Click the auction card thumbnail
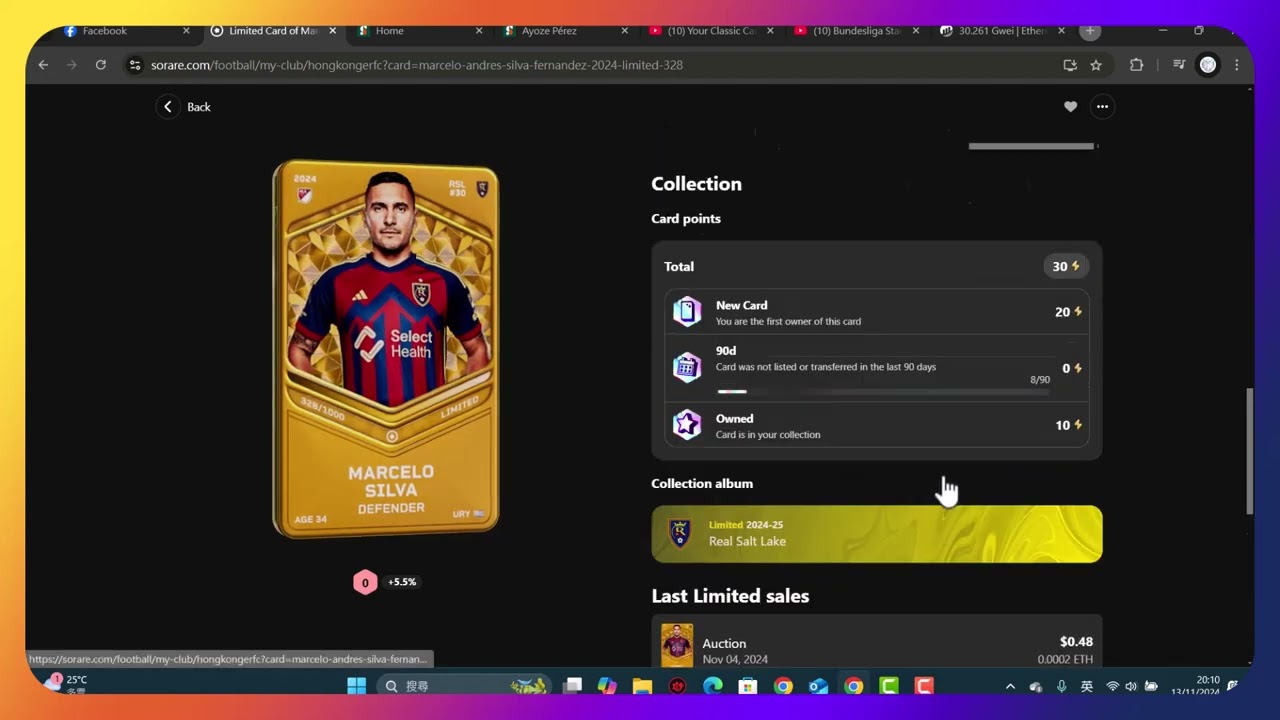The height and width of the screenshot is (720, 1280). point(677,645)
